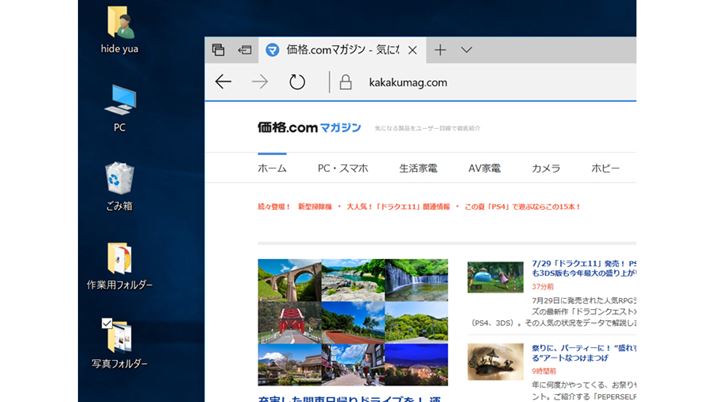Go forward in the browser

260,82
